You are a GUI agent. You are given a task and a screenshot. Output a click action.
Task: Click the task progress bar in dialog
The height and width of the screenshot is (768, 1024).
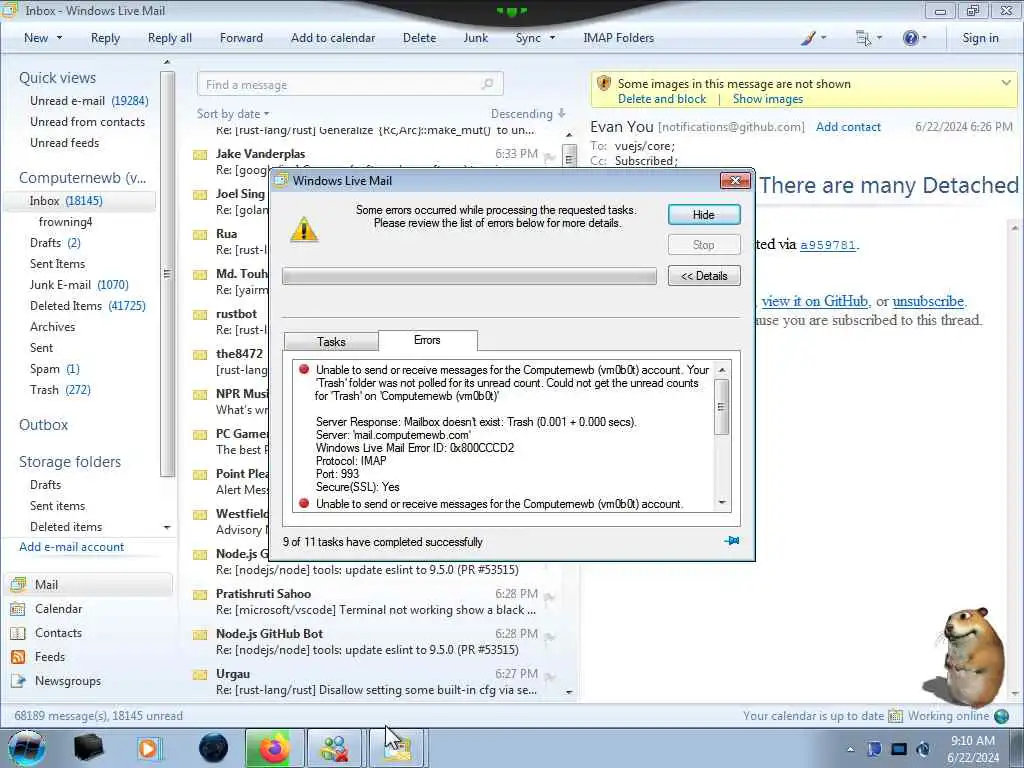pyautogui.click(x=469, y=276)
